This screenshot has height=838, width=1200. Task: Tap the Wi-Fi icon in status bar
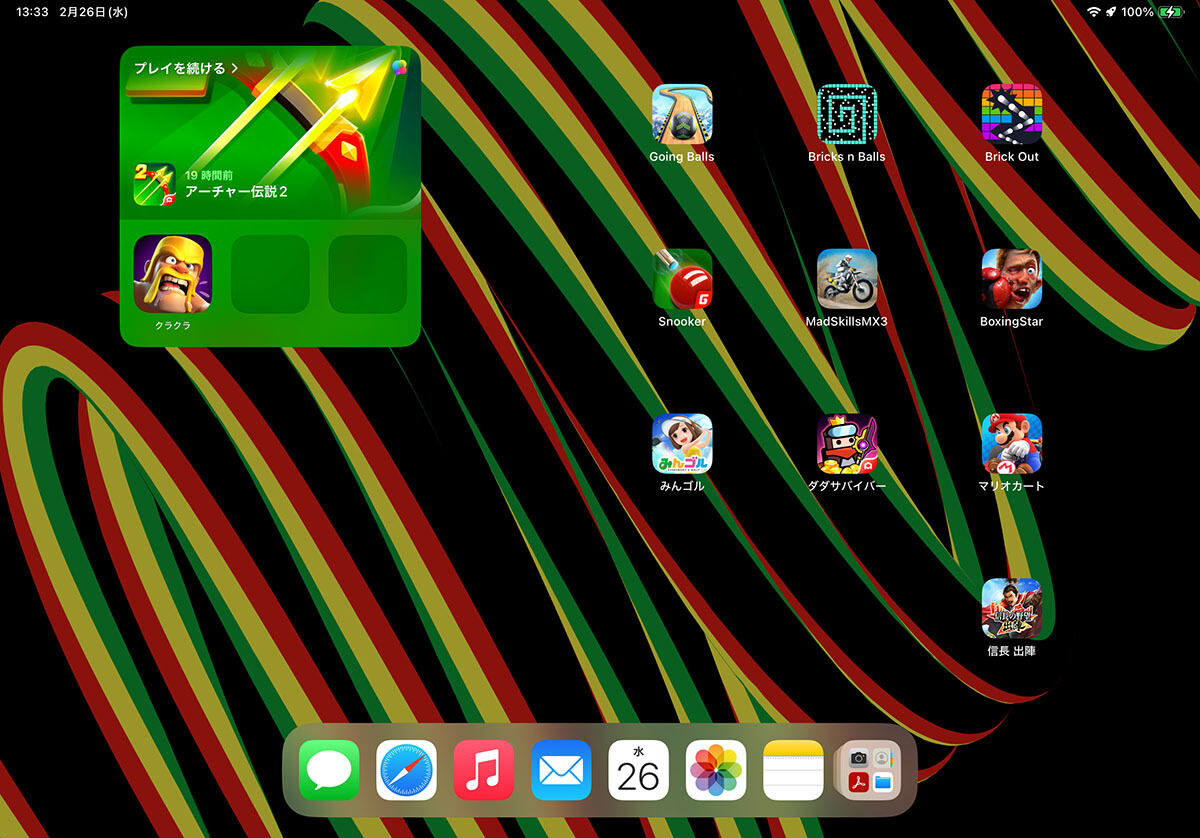point(1094,12)
